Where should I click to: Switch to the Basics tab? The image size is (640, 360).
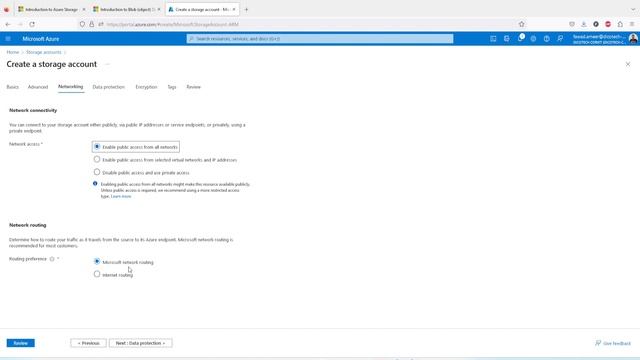(x=13, y=87)
